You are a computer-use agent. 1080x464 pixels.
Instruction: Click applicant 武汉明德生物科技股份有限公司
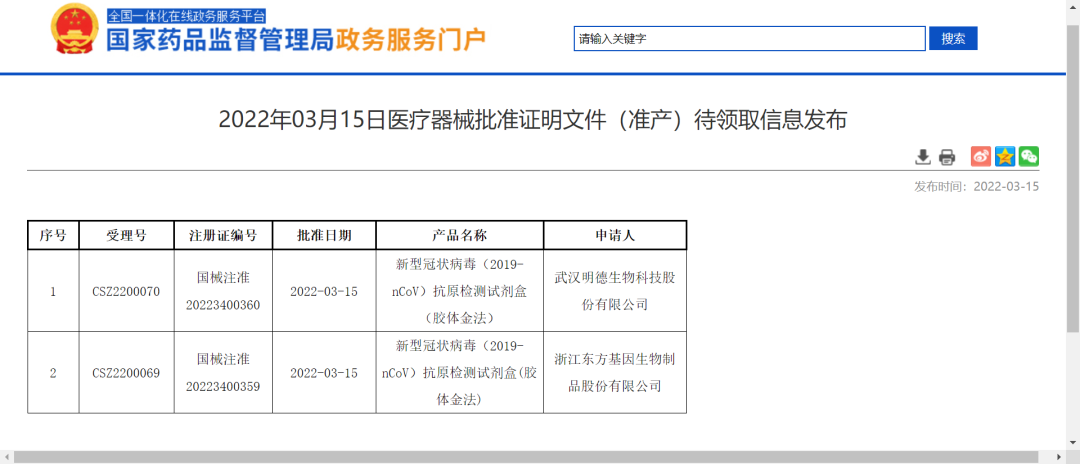(615, 291)
